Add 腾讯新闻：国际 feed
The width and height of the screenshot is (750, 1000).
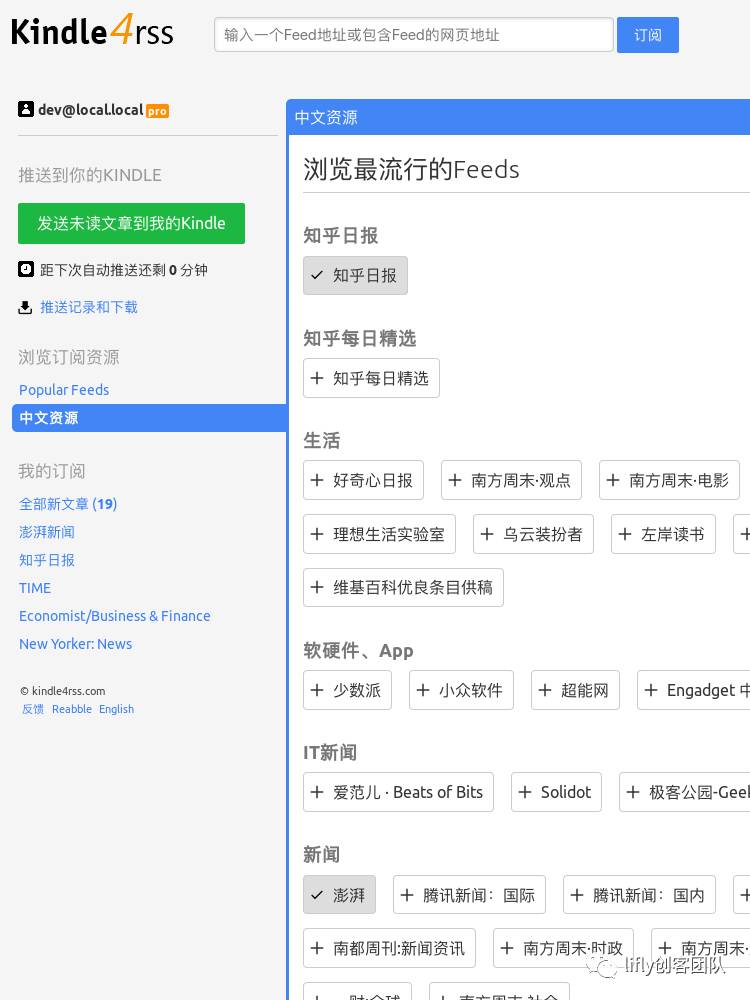469,895
